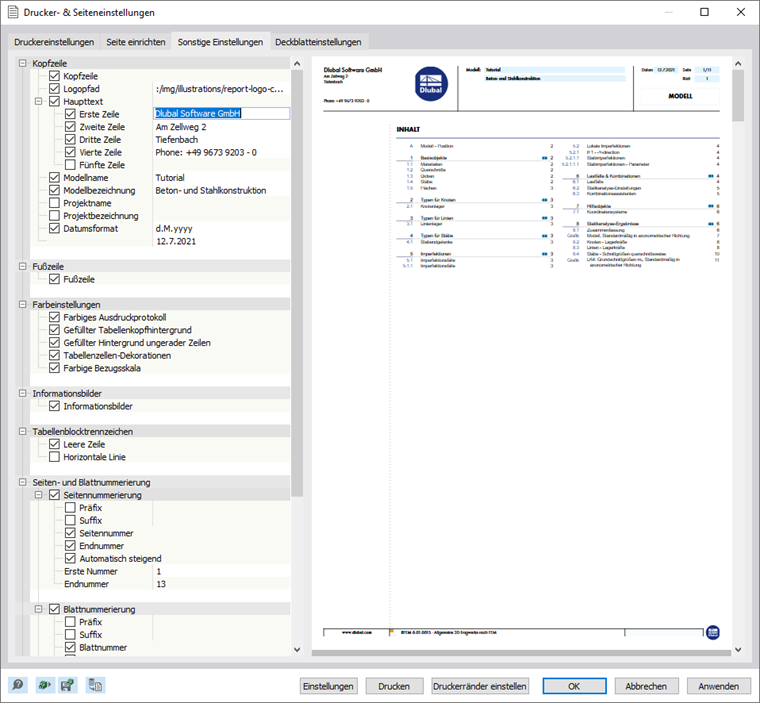The image size is (760, 703).
Task: Click the Dlubal logo in page preview
Action: click(431, 84)
